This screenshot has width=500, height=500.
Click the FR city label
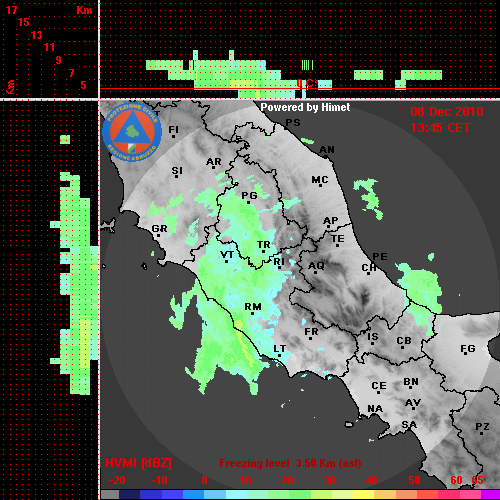[311, 332]
